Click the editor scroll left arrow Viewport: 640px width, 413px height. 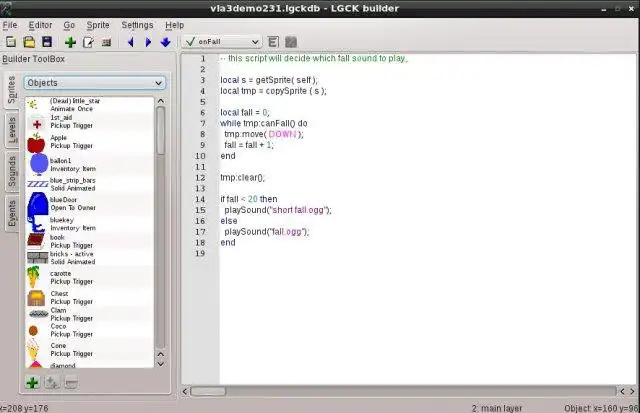[185, 391]
